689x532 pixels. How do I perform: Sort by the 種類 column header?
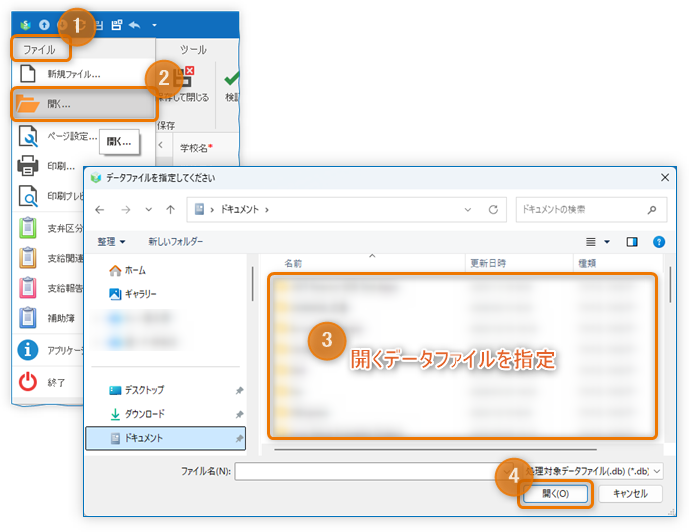click(x=587, y=263)
